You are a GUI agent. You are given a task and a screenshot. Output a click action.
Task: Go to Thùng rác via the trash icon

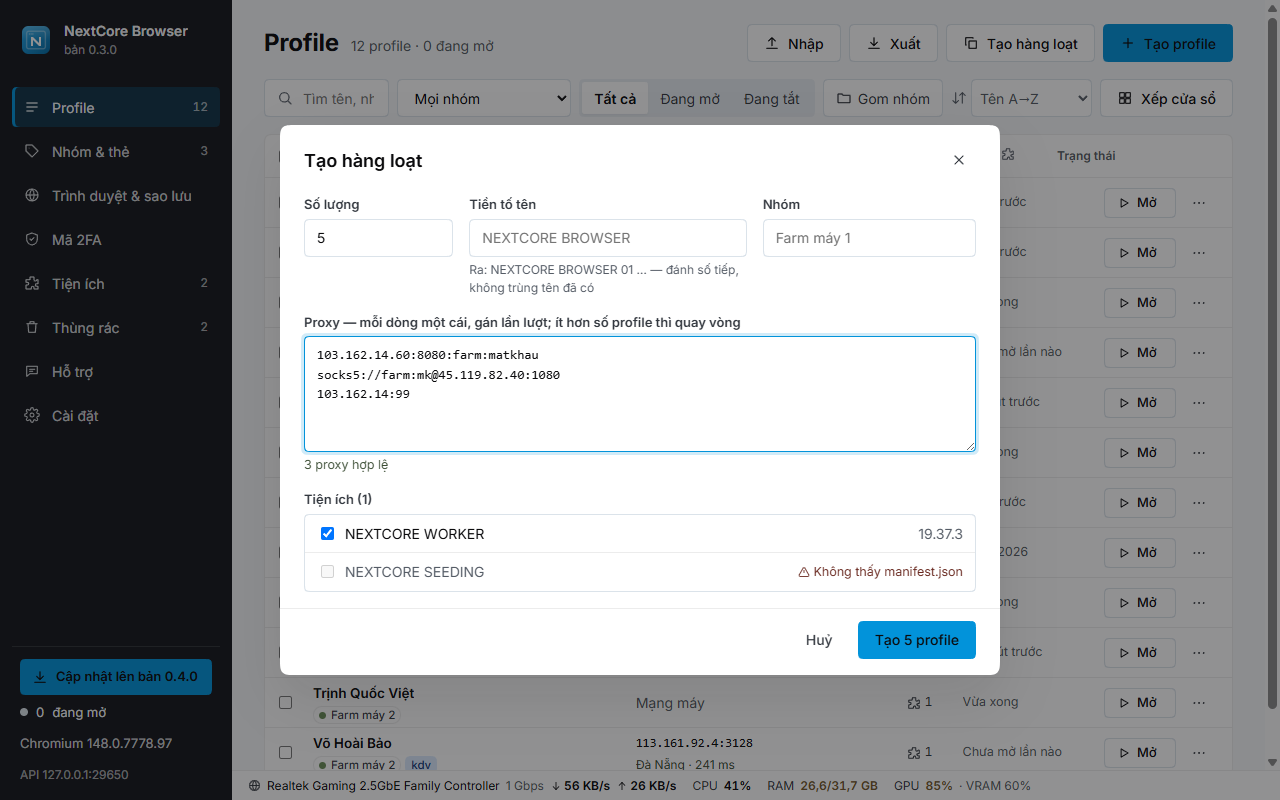(32, 327)
